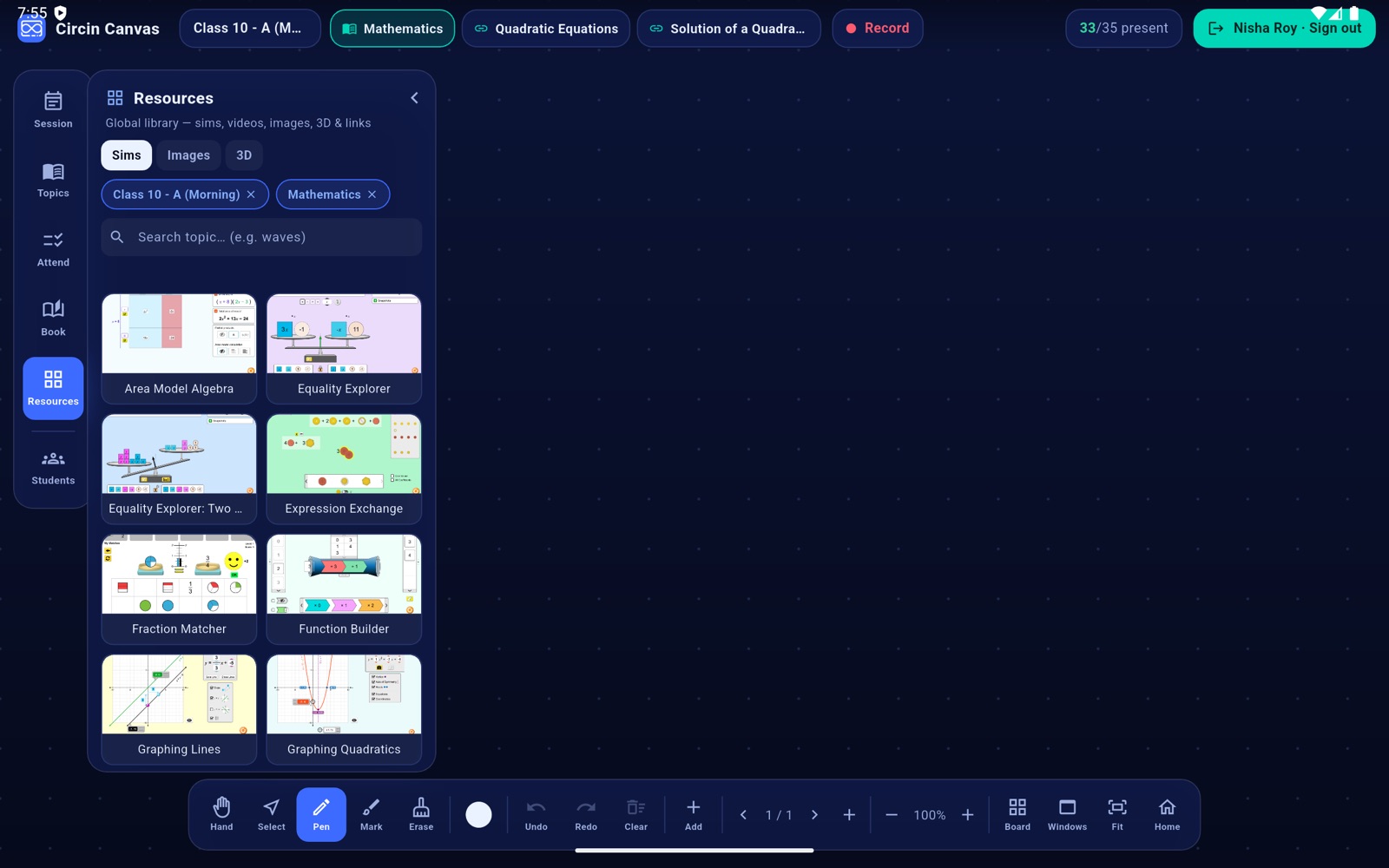Click the Add plus tool
The width and height of the screenshot is (1389, 868).
click(694, 814)
